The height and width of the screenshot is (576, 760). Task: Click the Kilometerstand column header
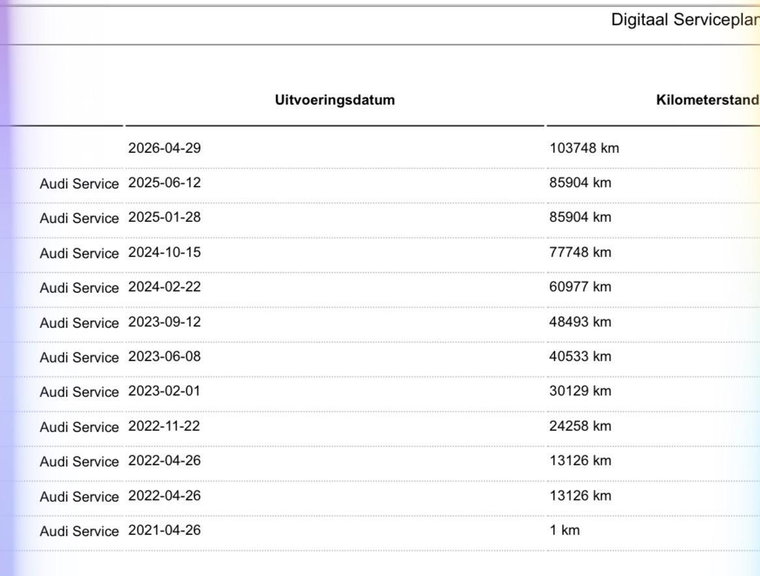click(708, 100)
